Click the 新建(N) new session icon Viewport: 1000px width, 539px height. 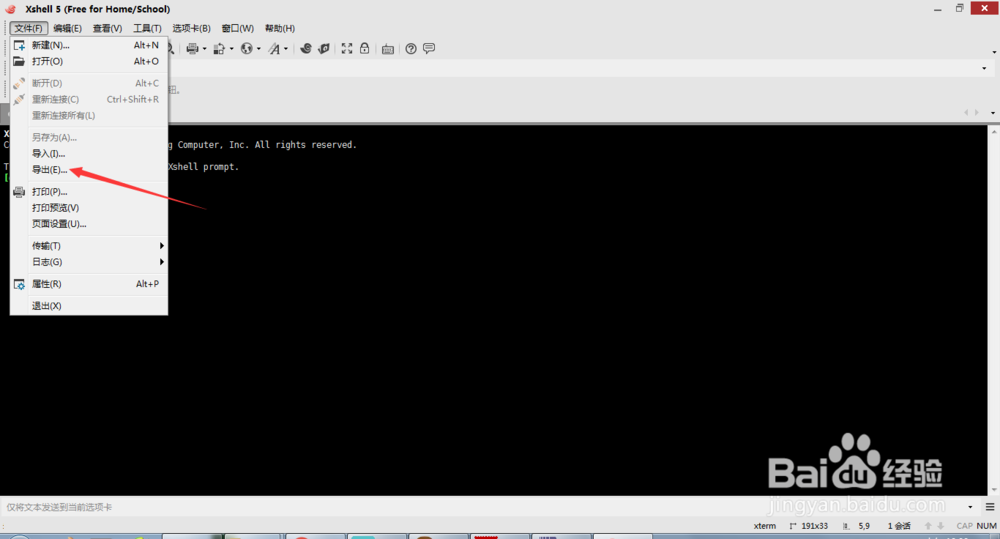19,45
